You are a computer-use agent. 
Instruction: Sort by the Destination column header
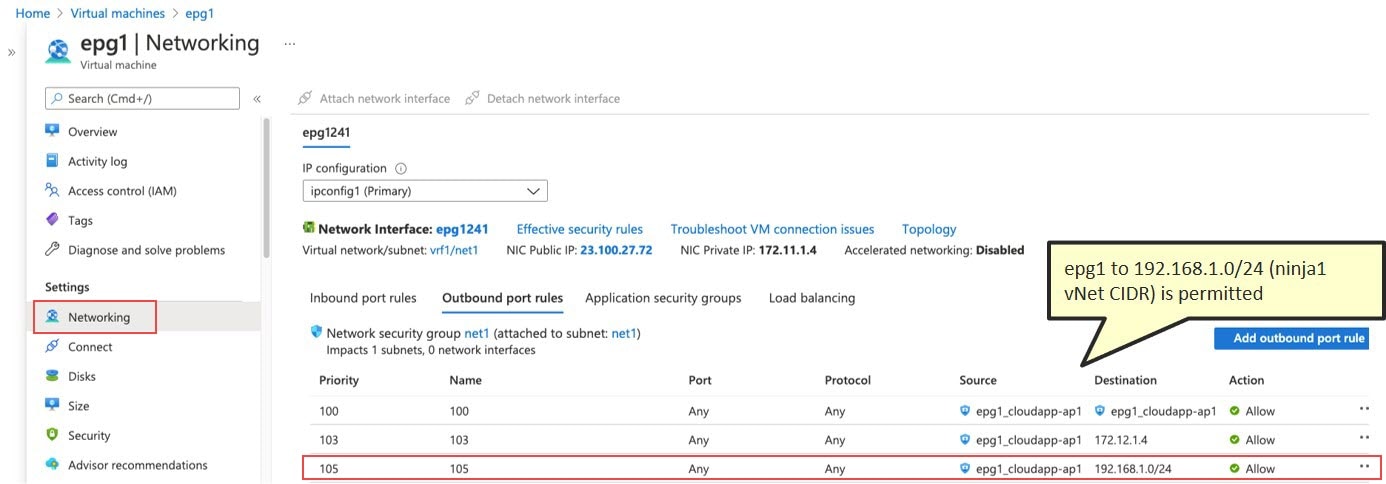pos(1125,380)
